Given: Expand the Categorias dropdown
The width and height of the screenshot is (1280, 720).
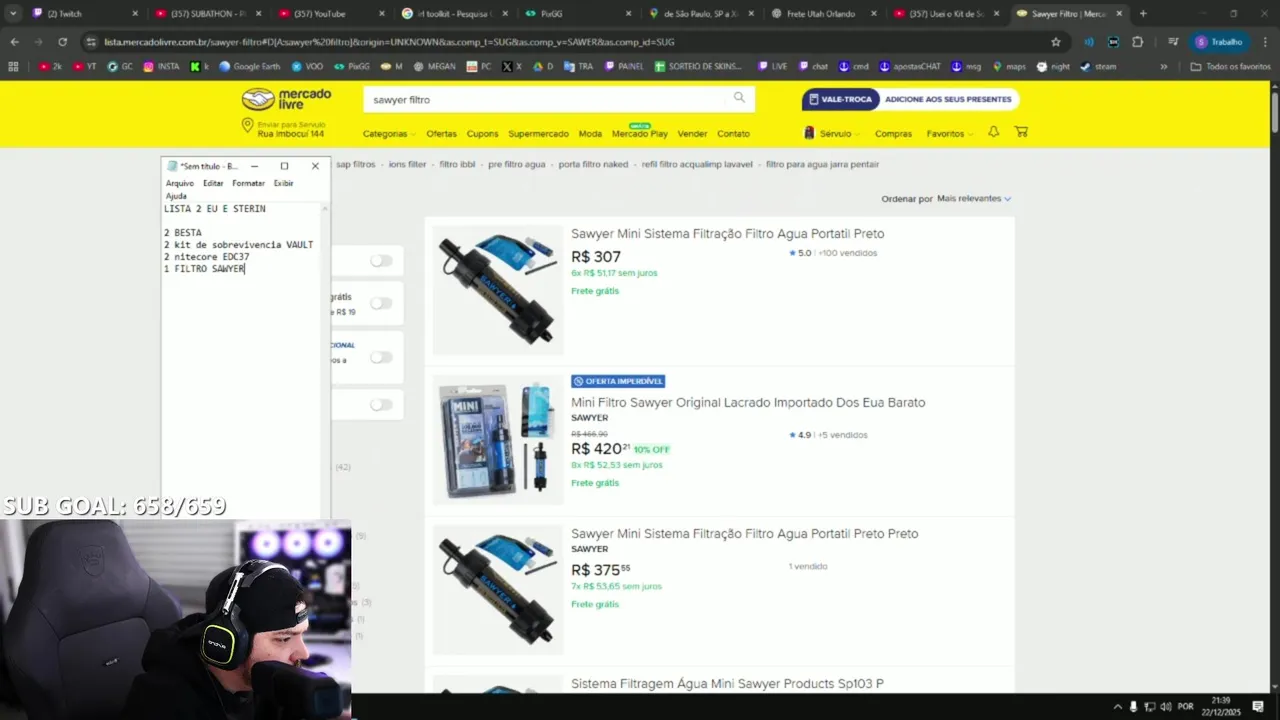Looking at the screenshot, I should point(389,133).
